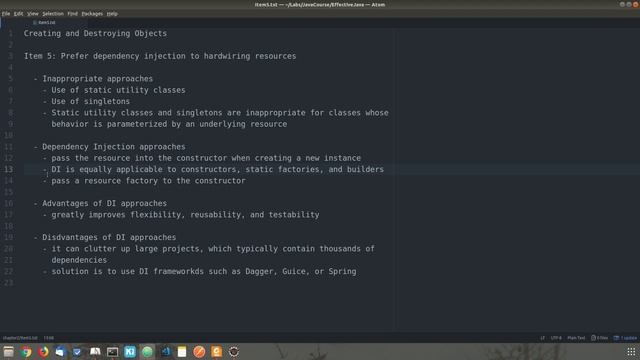Click 'pass a resource factory to the constructor'
Viewport: 640px width, 360px height.
coord(144,181)
